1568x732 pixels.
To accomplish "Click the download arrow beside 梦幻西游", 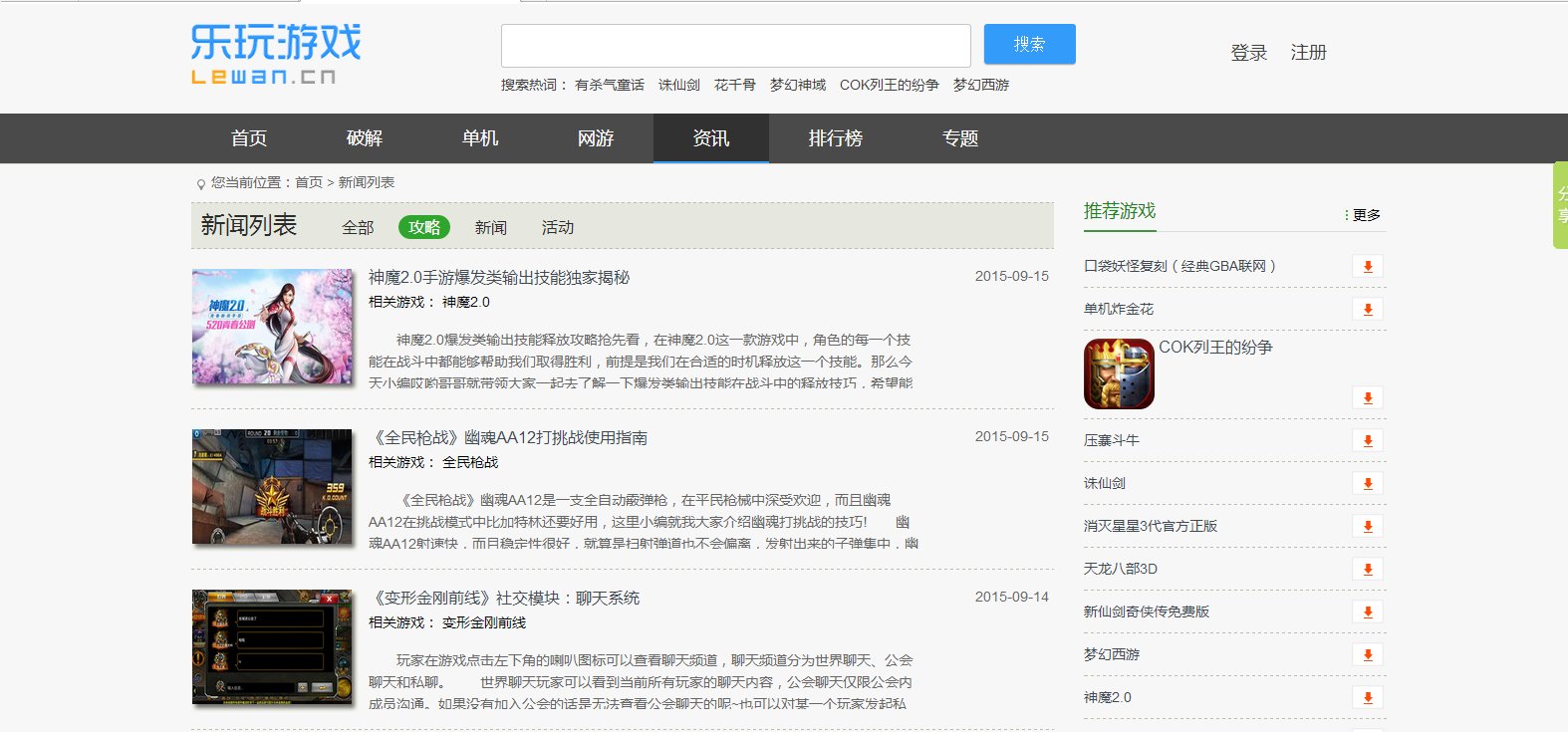I will point(1368,654).
